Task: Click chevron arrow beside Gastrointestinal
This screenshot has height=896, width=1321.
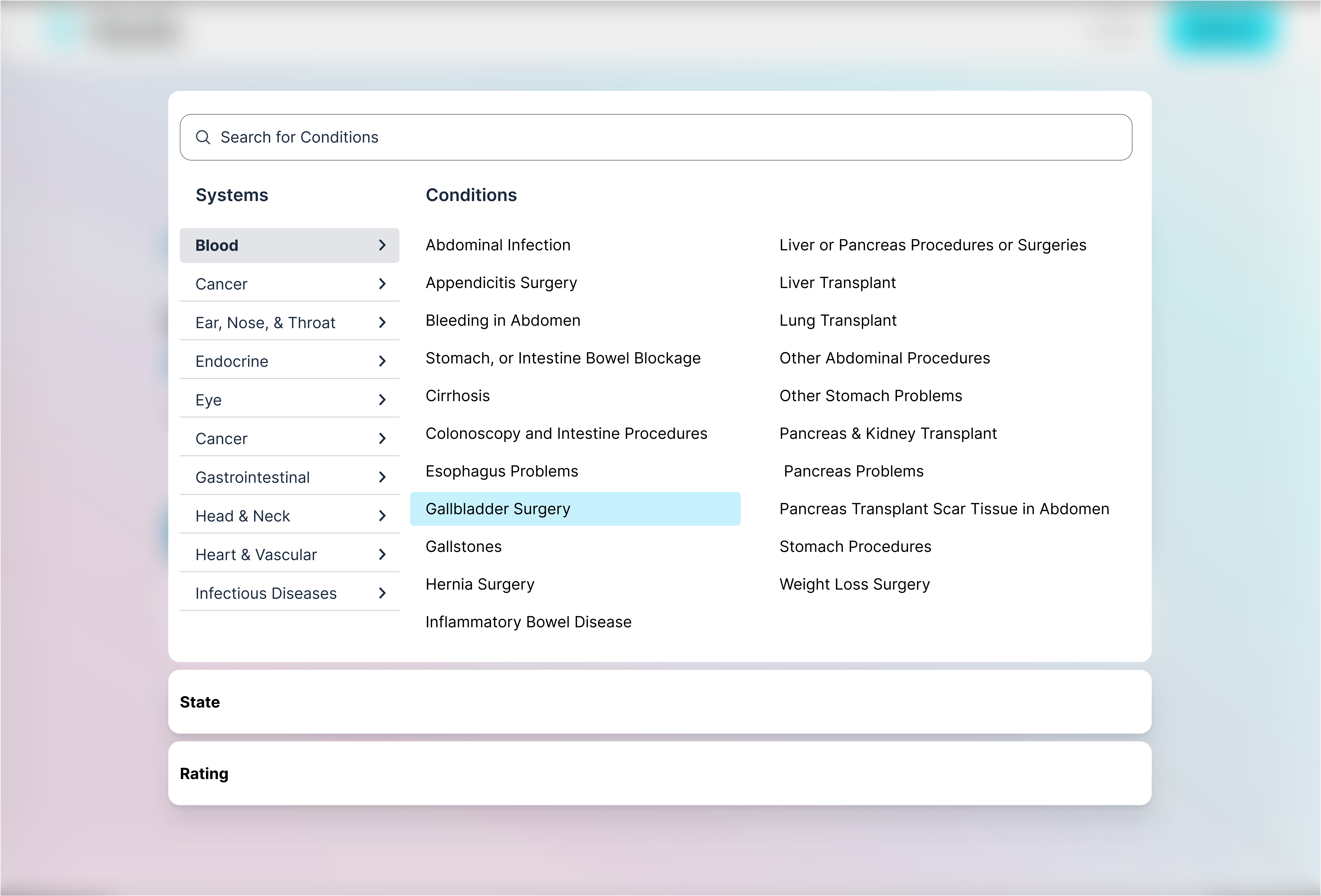Action: tap(382, 477)
